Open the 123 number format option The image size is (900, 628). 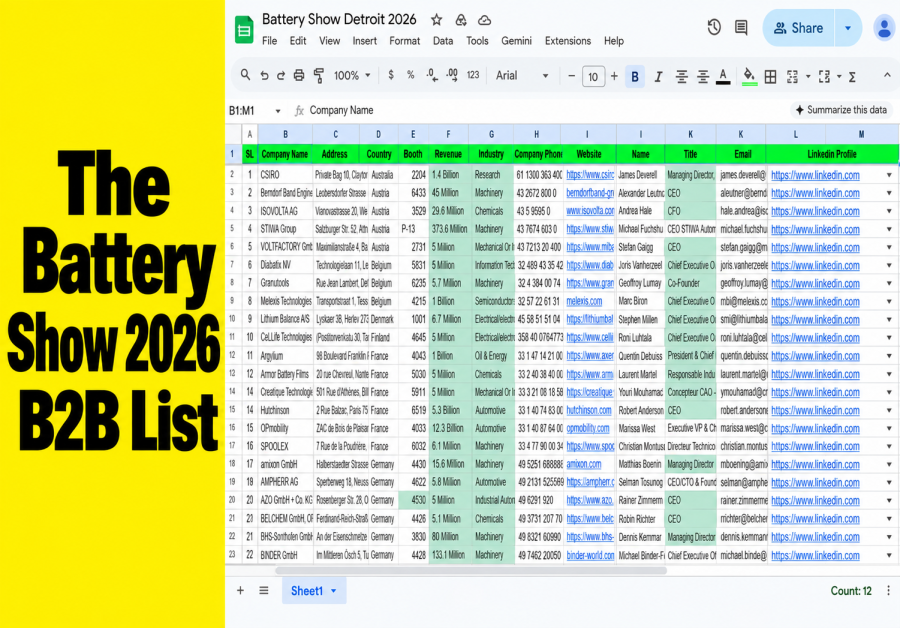pyautogui.click(x=473, y=75)
